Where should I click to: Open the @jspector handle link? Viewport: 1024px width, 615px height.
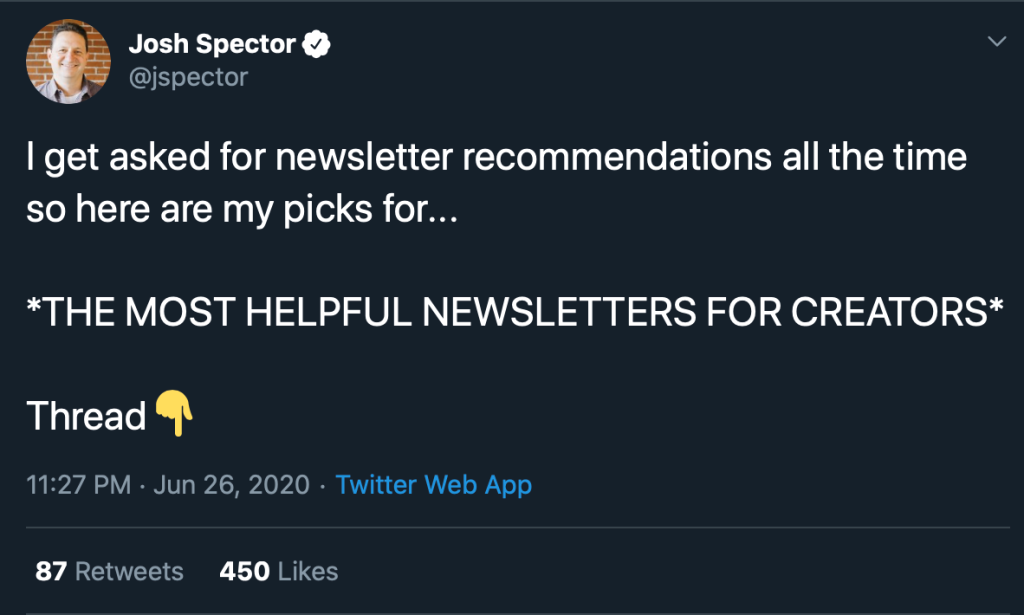click(188, 76)
